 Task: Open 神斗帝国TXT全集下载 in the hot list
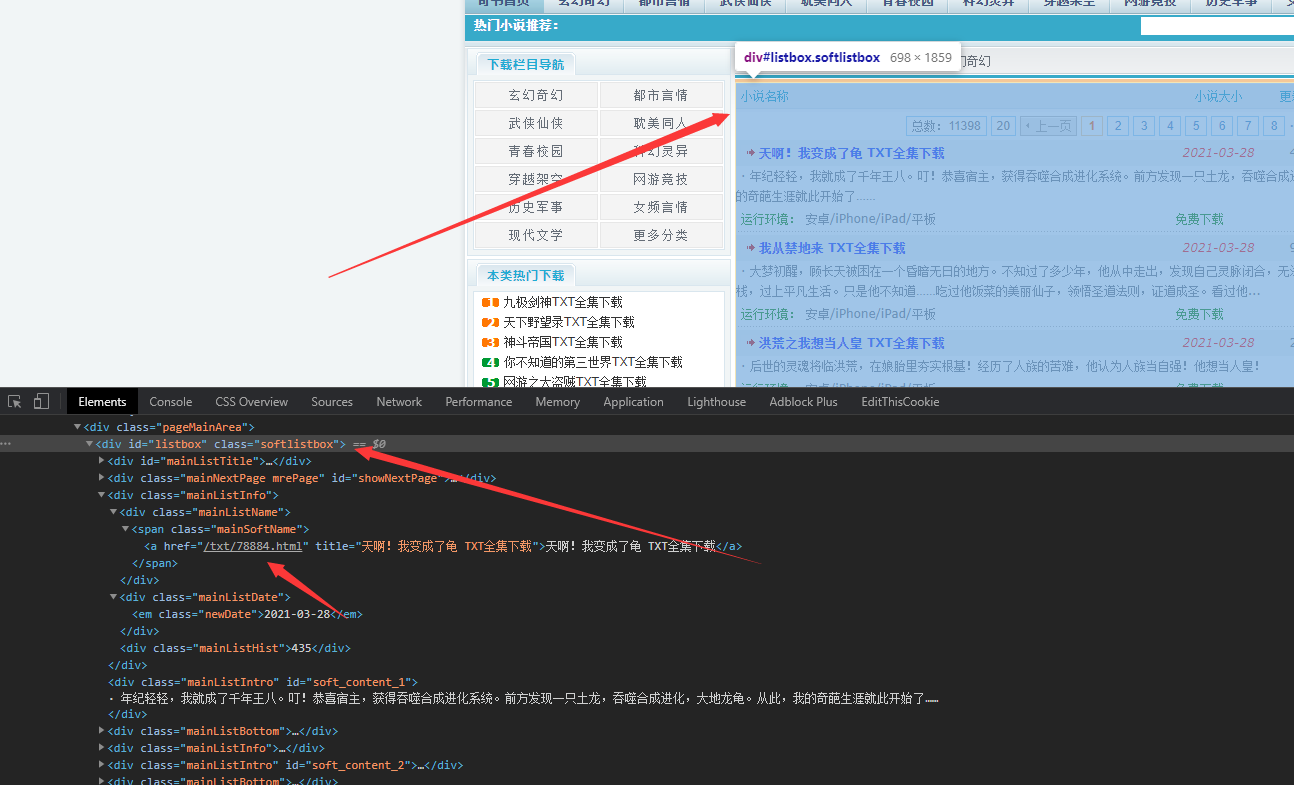pos(563,342)
